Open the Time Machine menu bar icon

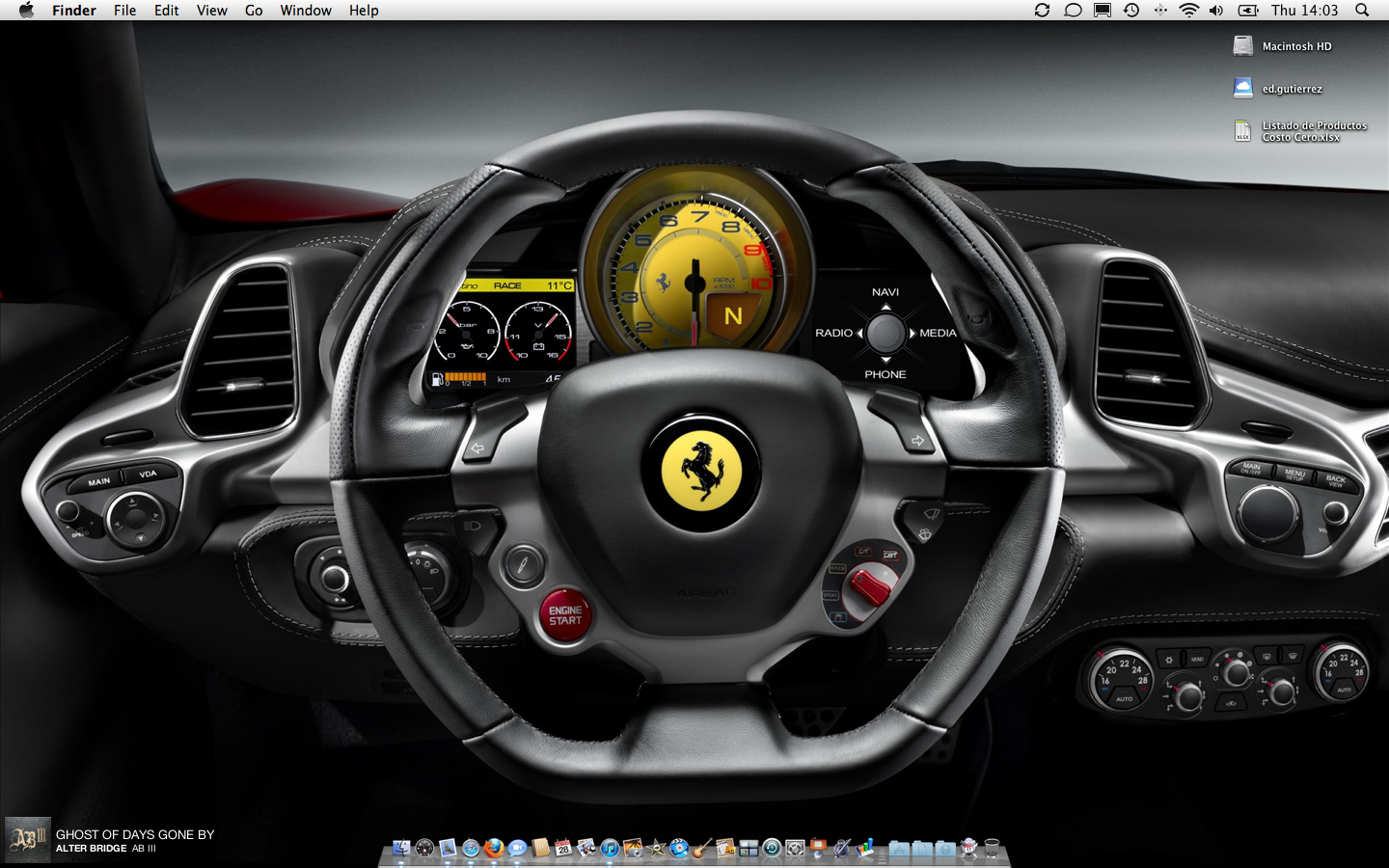tap(1131, 10)
